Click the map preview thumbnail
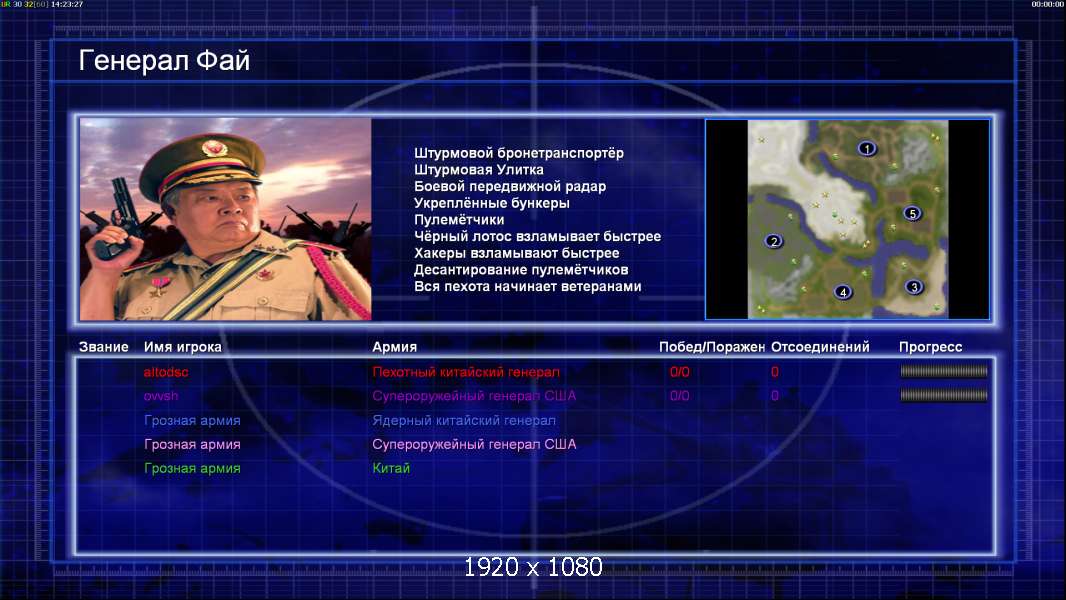This screenshot has height=600, width=1066. [848, 219]
